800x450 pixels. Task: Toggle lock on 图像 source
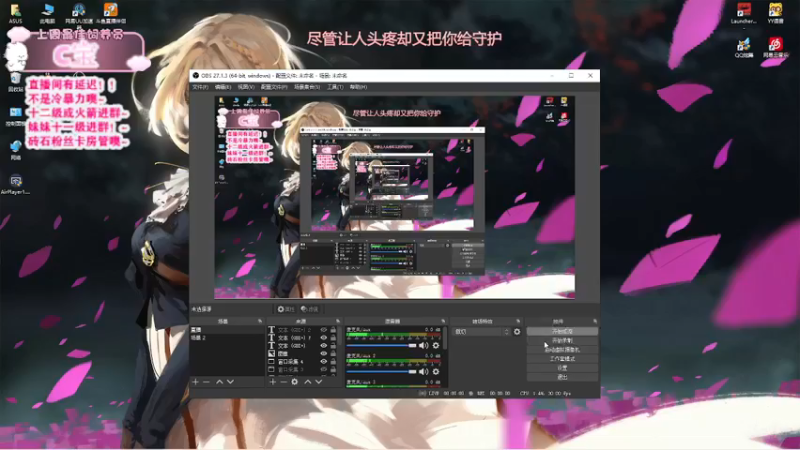[333, 354]
